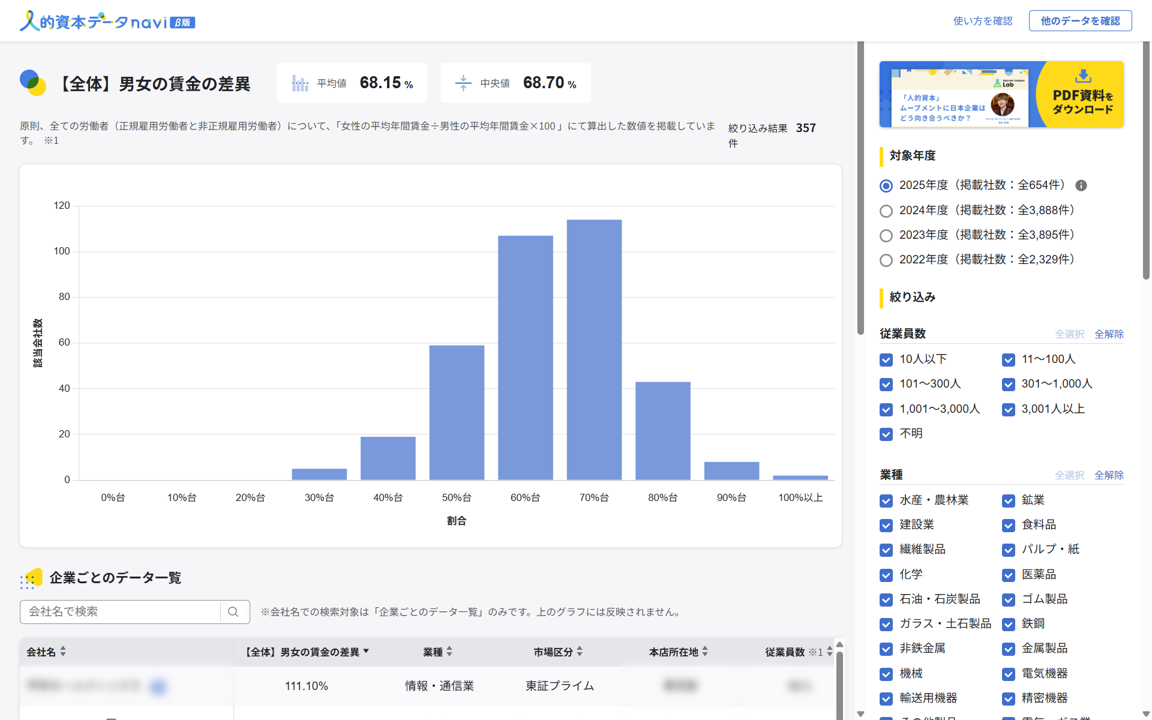Click the info icon beside 2025年度
The image size is (1152, 720).
click(1081, 186)
